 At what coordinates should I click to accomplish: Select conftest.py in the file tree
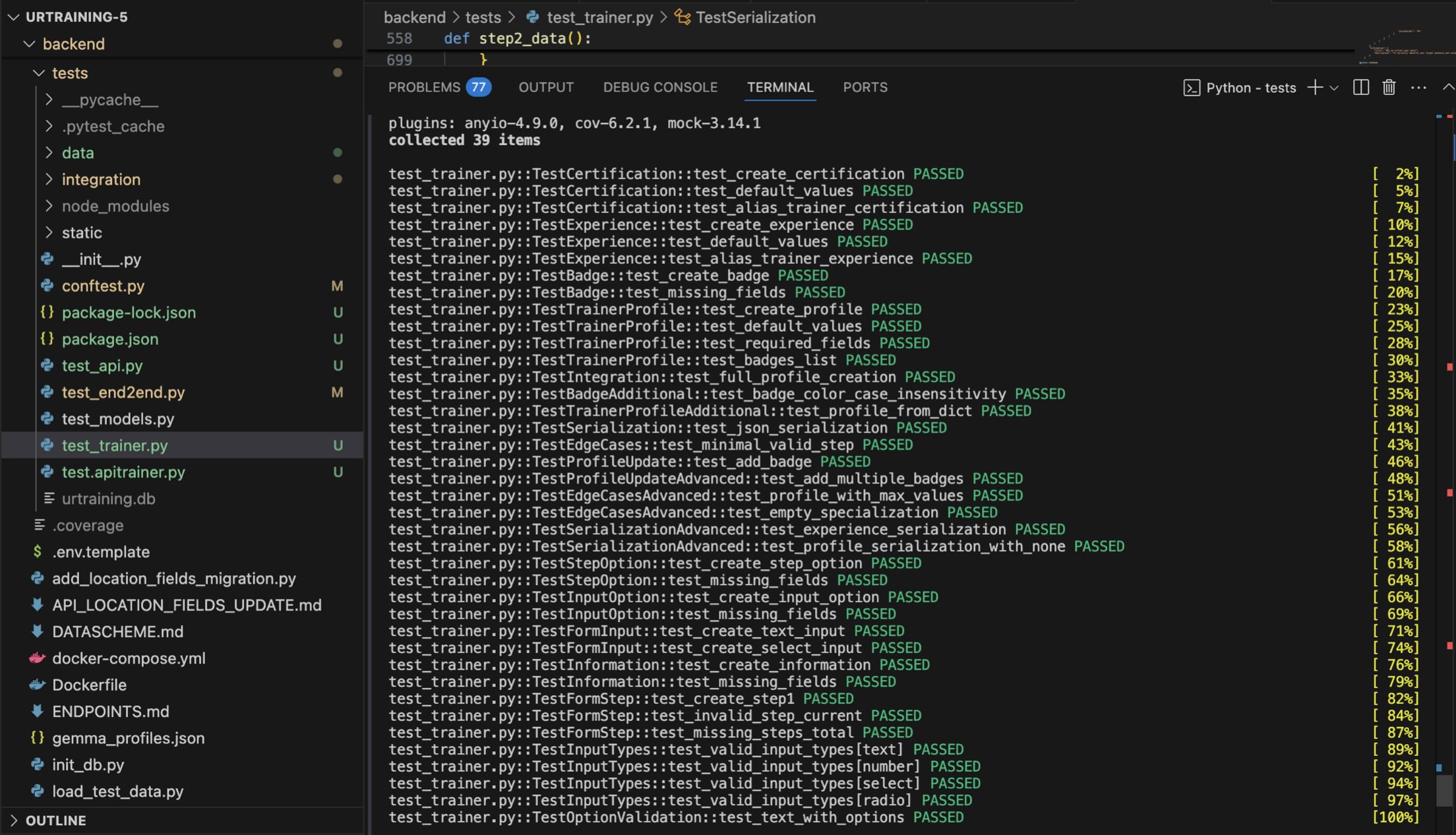(103, 286)
